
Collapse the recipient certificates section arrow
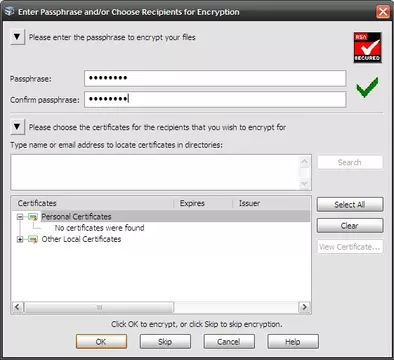point(17,127)
